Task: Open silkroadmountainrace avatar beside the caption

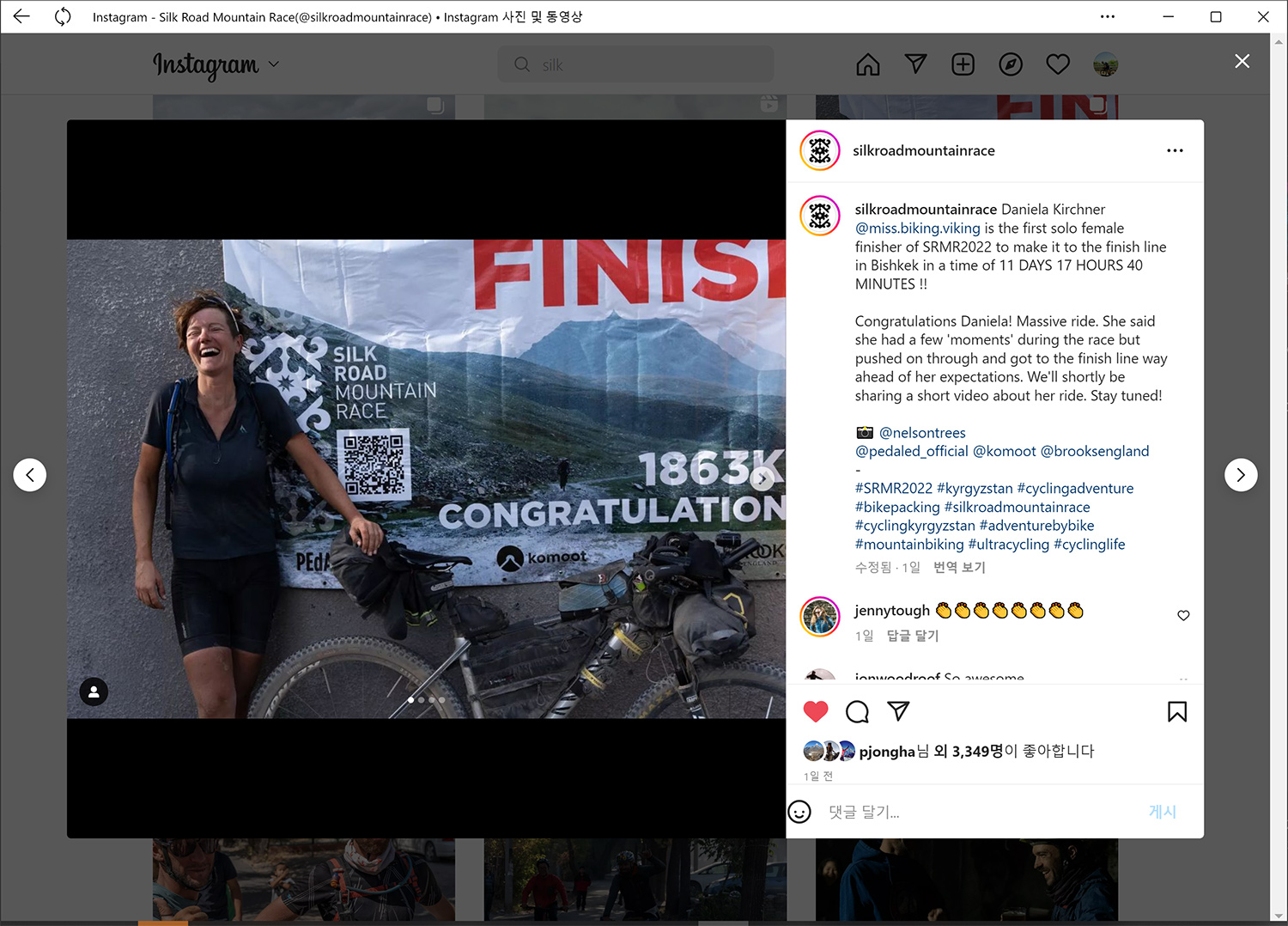Action: 820,216
